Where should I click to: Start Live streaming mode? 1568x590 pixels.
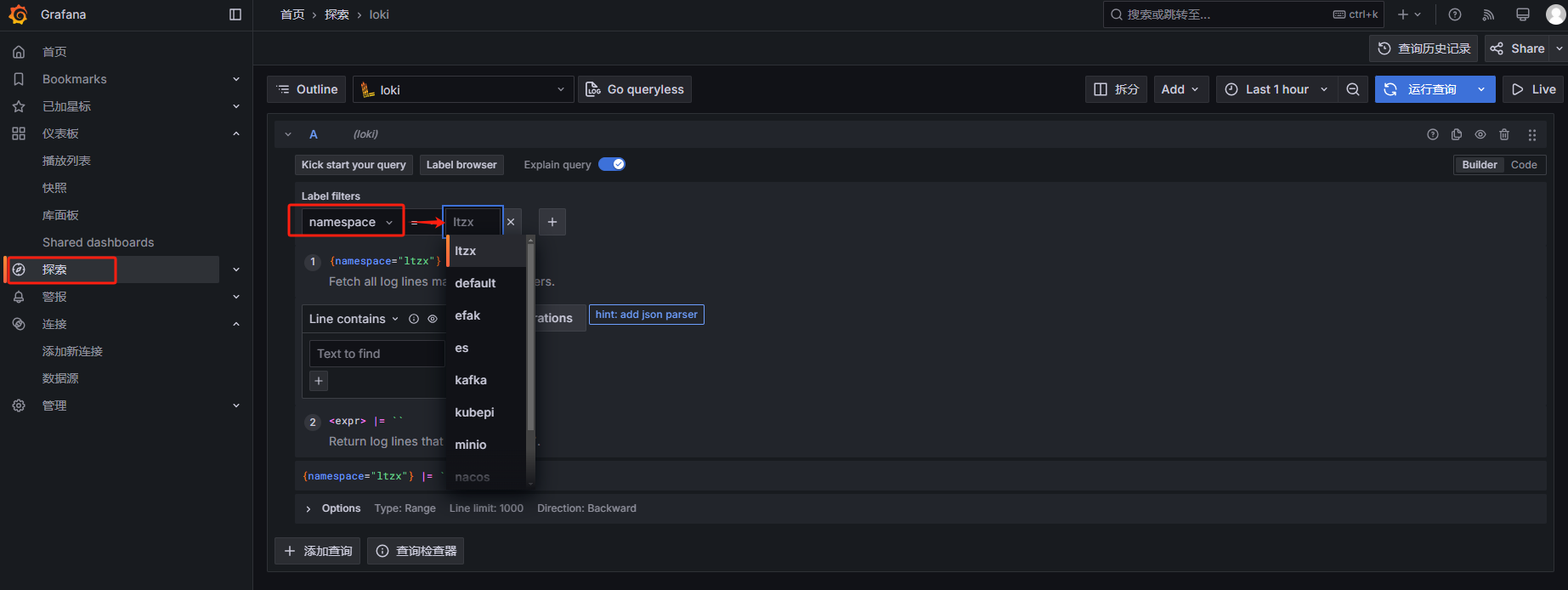click(1533, 89)
